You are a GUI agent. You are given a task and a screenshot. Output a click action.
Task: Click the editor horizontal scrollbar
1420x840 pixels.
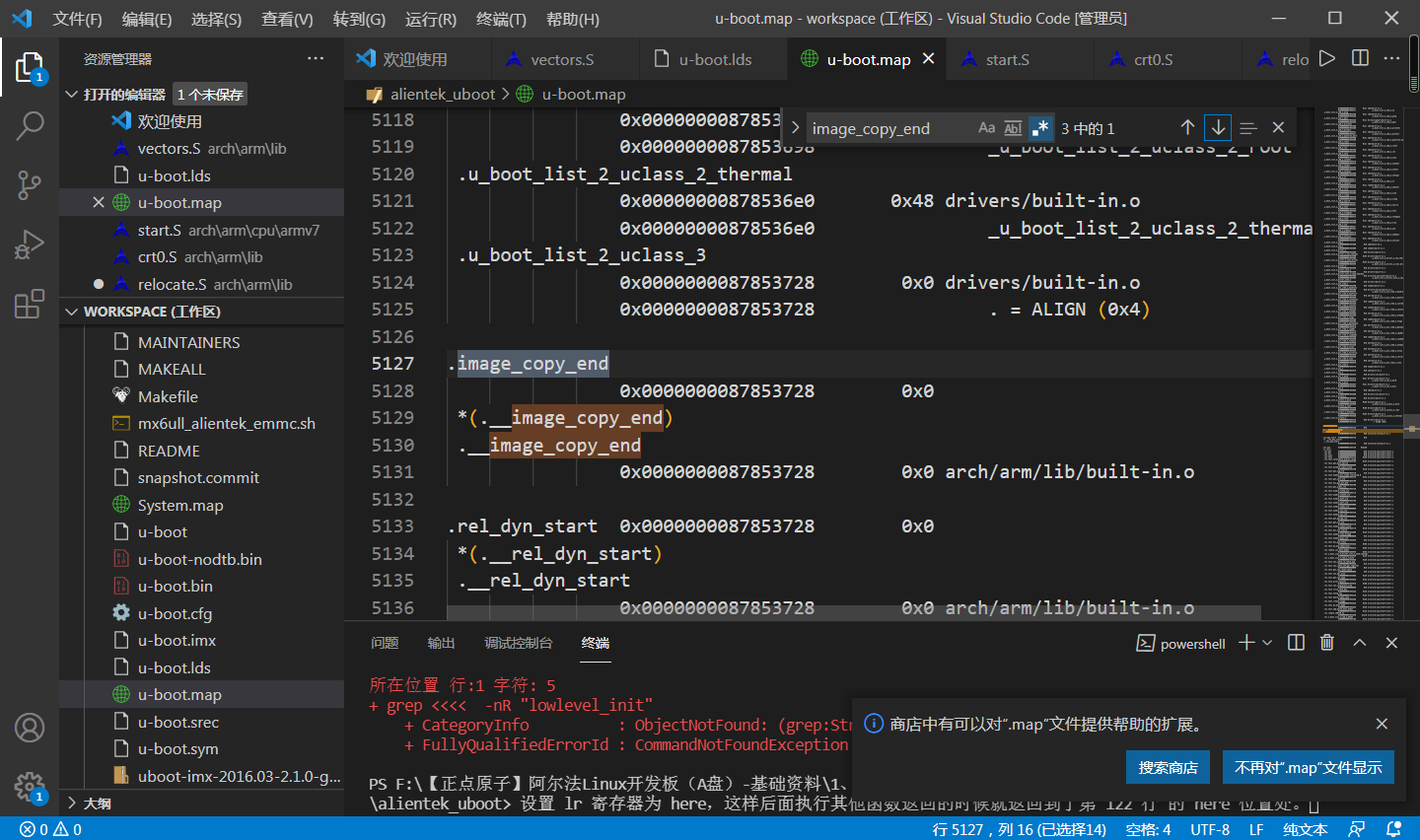tap(854, 612)
